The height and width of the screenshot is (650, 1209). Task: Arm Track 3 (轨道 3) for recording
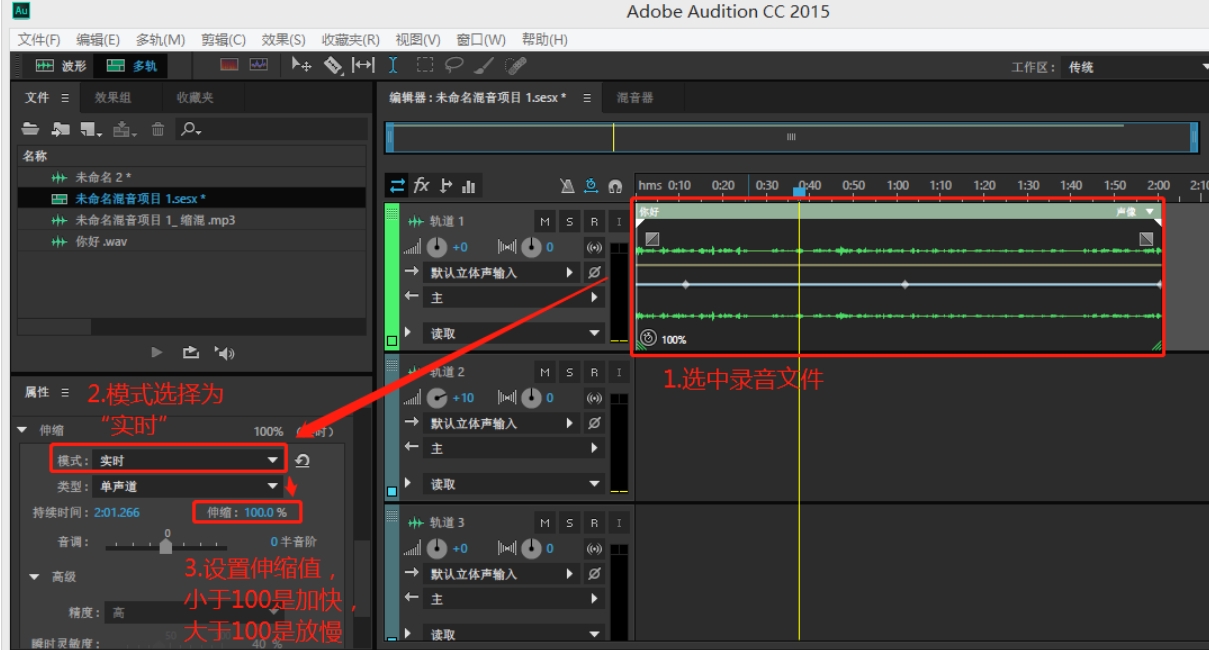[x=594, y=523]
